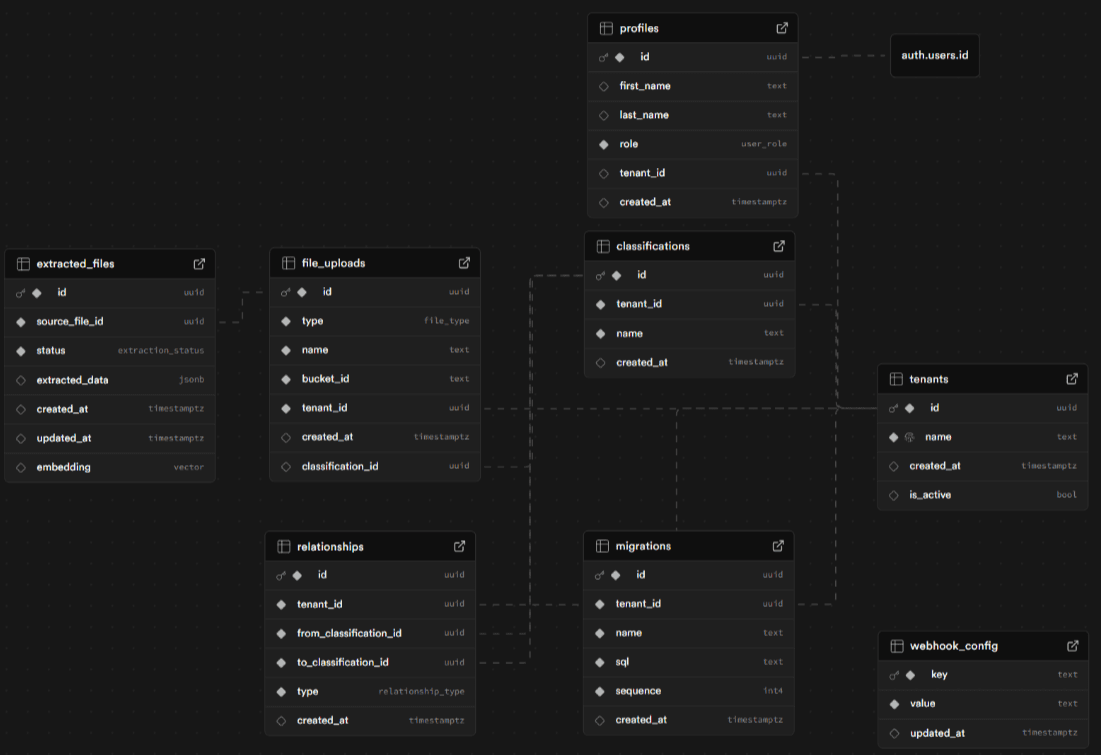Open file_uploads with its header arrow icon
Screen dimensions: 1101x755
pos(464,263)
